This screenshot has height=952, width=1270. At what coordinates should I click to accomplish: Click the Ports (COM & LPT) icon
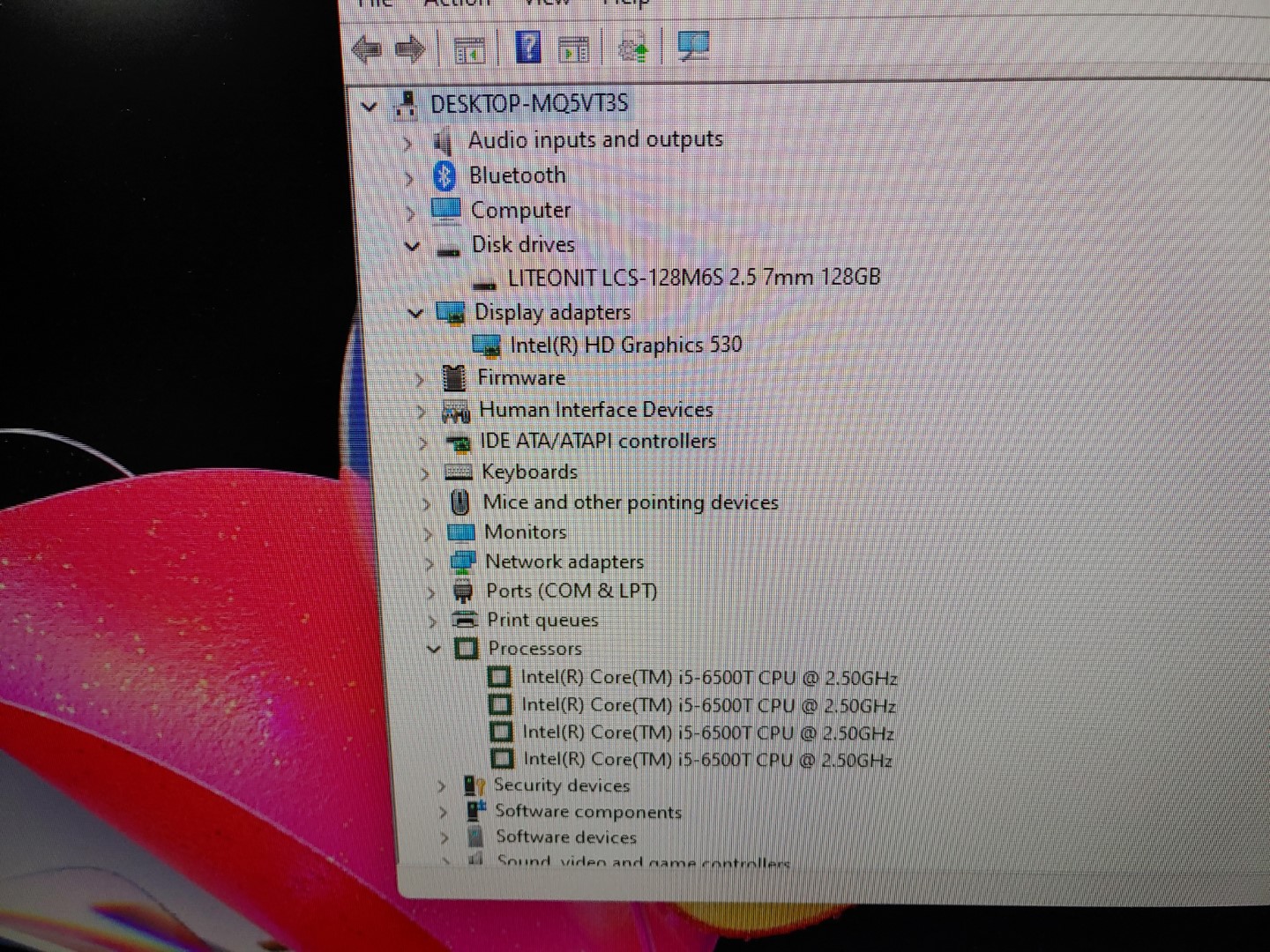pos(463,591)
